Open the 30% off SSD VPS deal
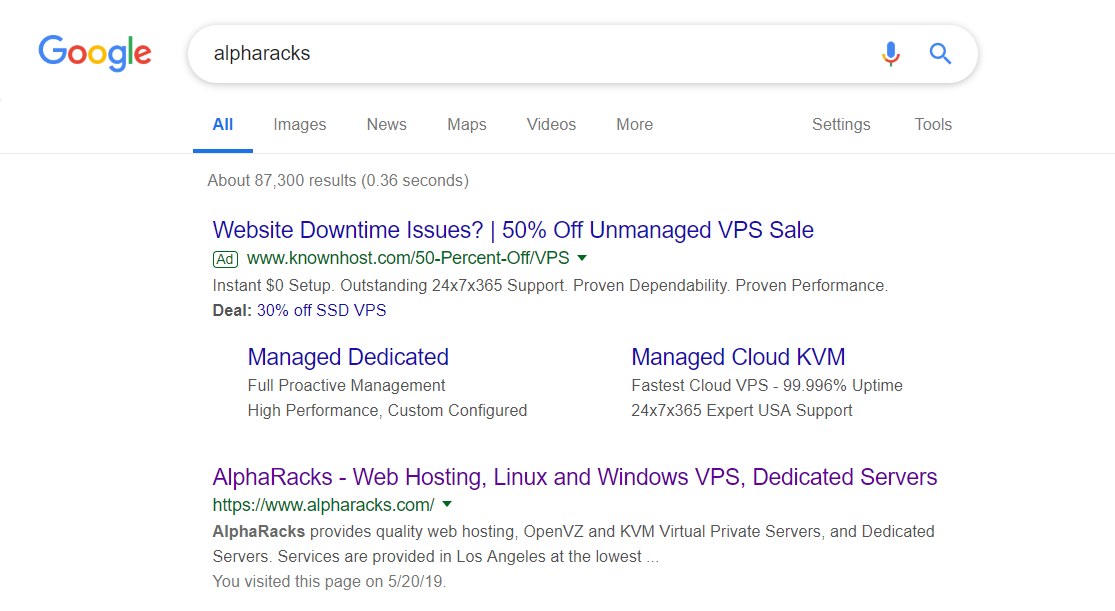 [x=321, y=310]
